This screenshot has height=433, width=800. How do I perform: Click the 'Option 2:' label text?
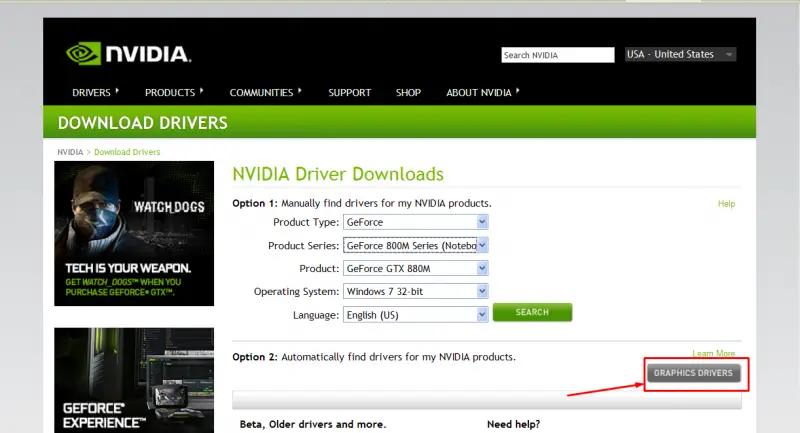[255, 357]
